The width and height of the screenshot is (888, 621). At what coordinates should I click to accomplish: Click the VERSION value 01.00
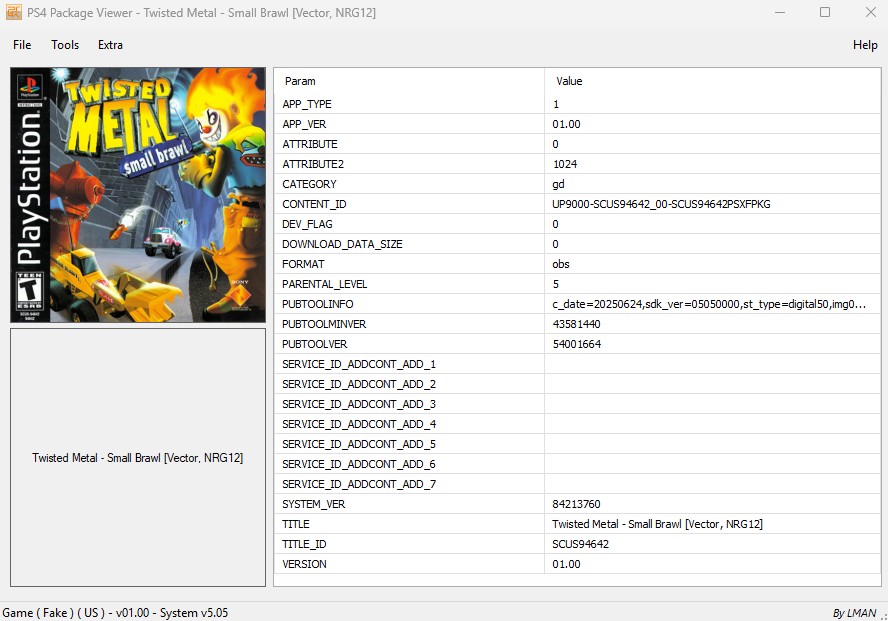coord(566,564)
